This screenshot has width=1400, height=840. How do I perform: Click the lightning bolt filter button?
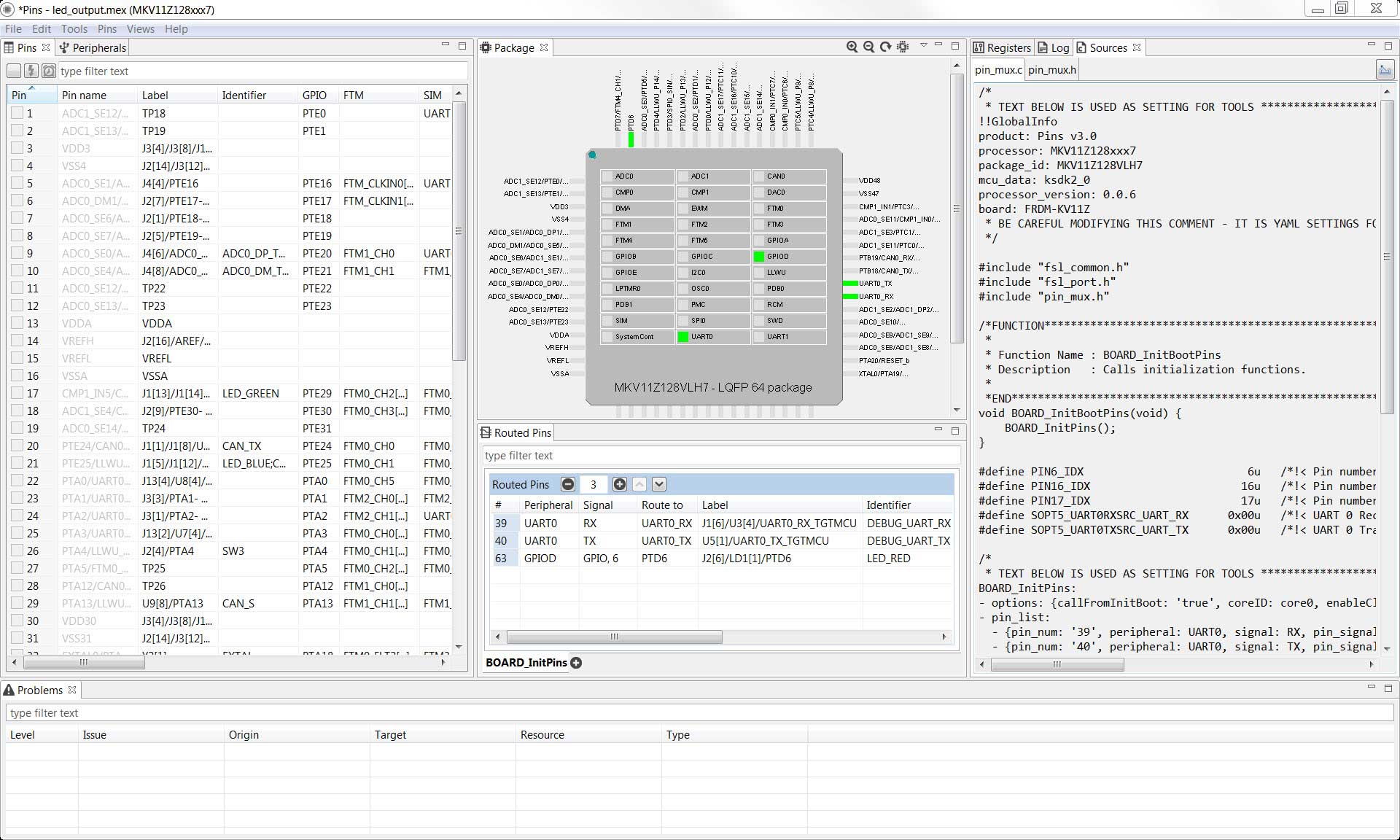tap(31, 71)
